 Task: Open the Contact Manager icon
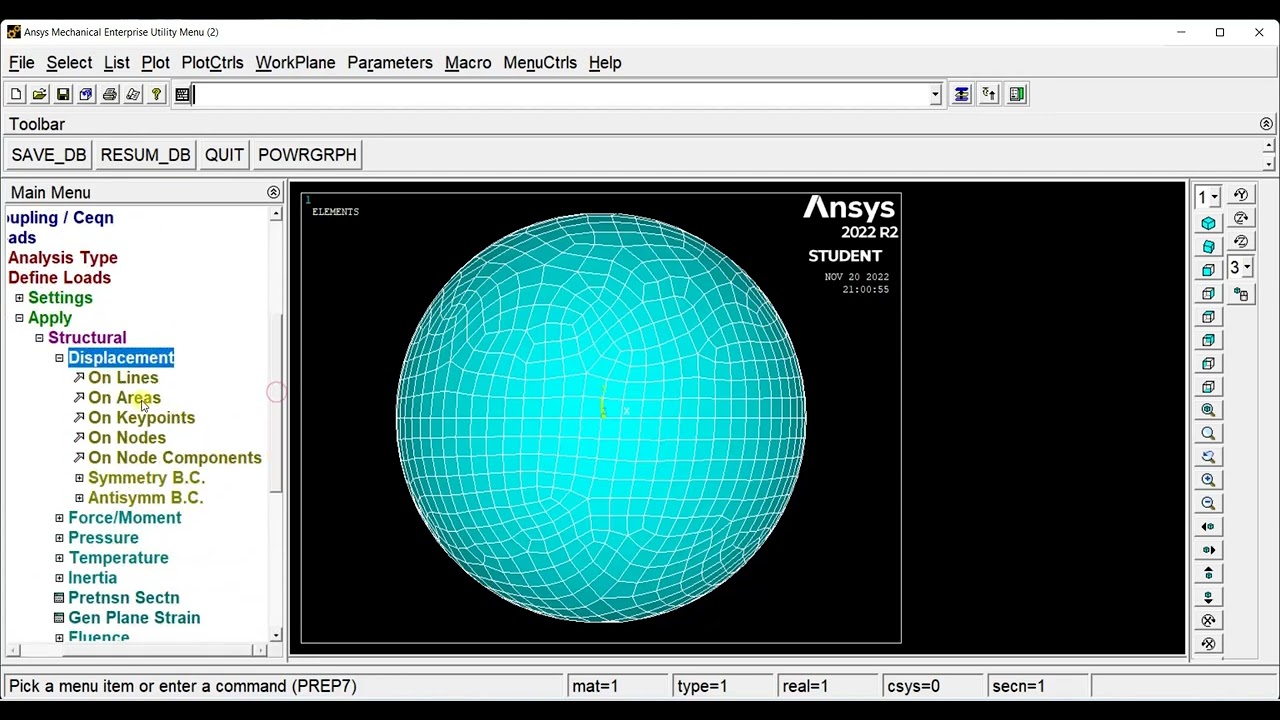pyautogui.click(x=1017, y=94)
